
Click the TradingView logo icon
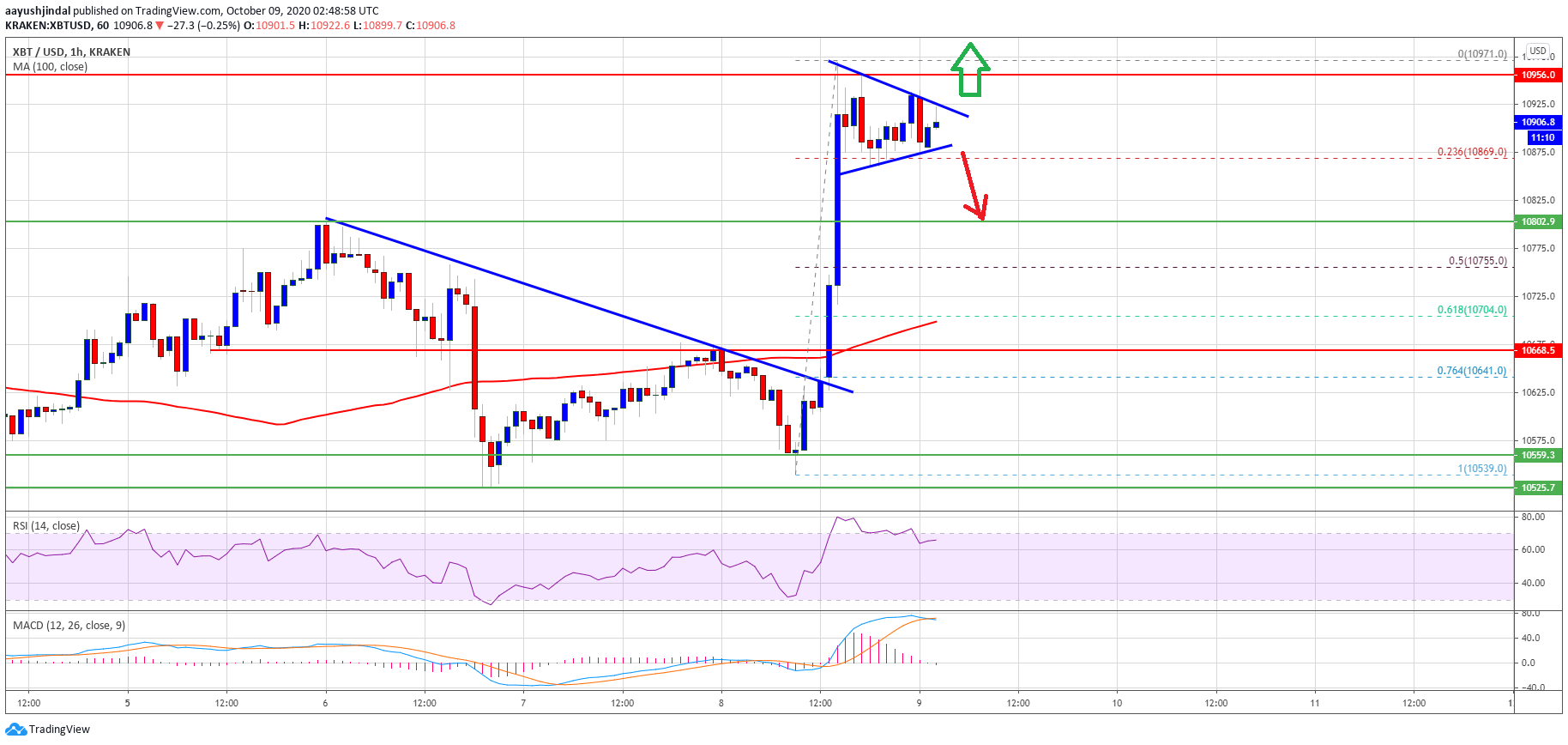(16, 730)
